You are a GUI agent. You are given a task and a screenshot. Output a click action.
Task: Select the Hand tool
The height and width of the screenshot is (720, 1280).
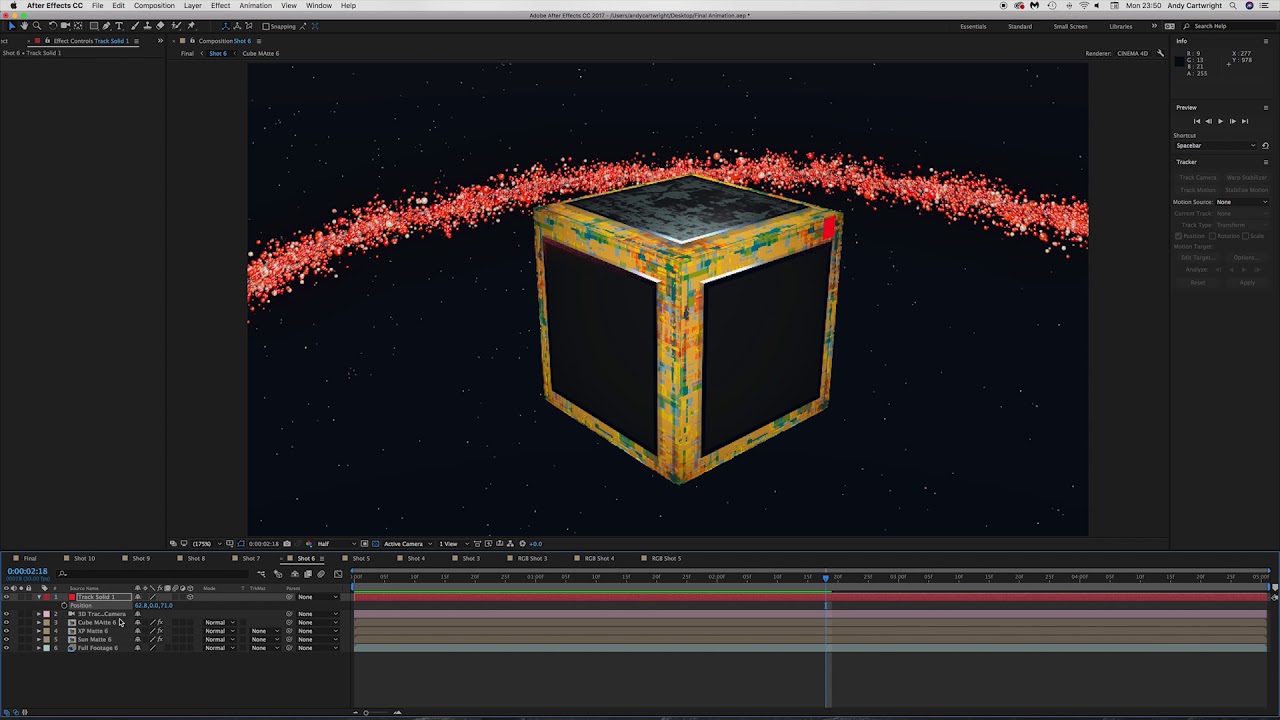(x=24, y=26)
